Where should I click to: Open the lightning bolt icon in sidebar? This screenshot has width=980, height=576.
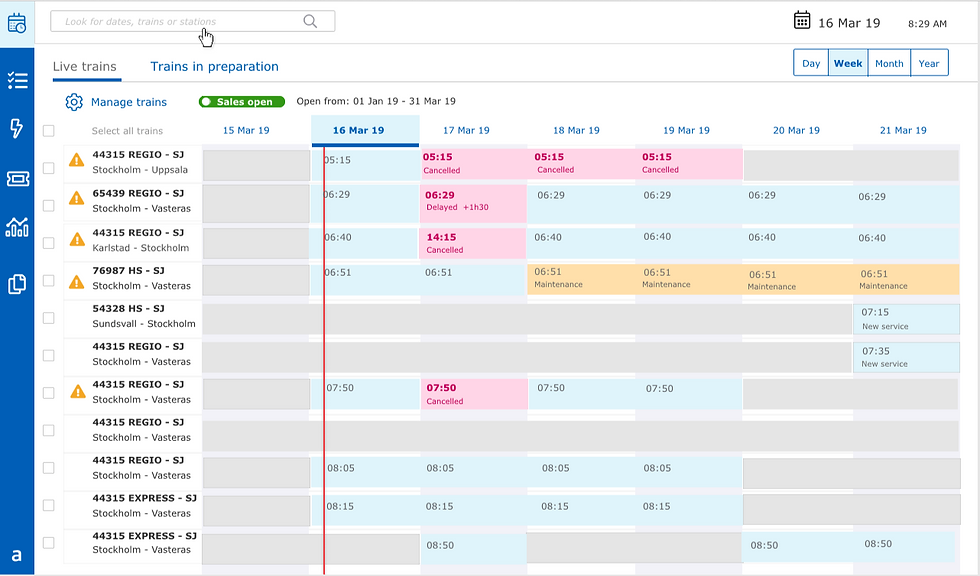[x=17, y=128]
